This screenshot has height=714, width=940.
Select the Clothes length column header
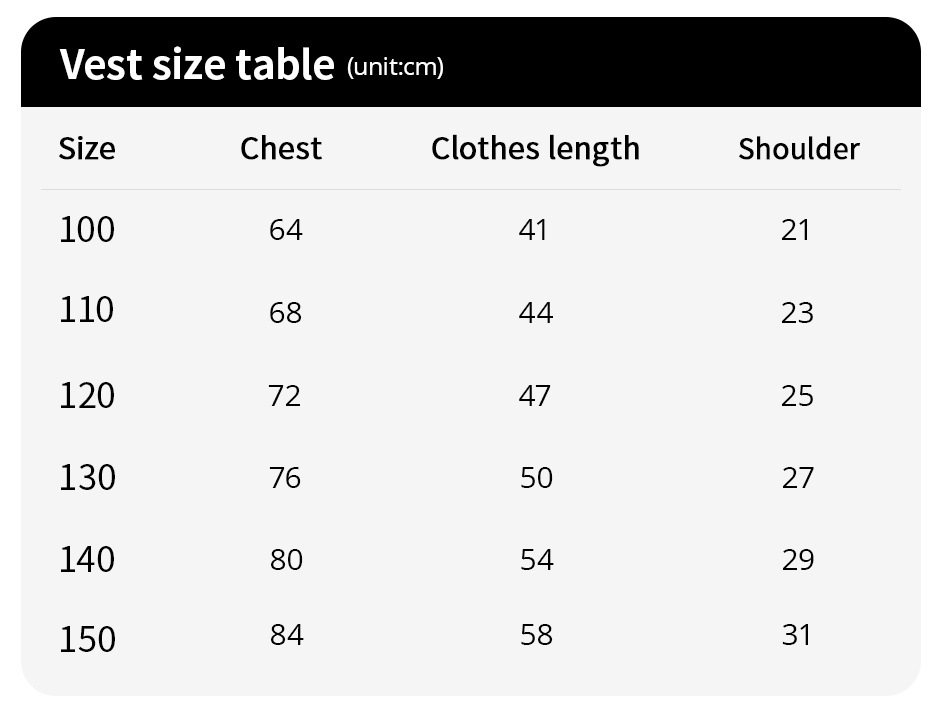535,149
